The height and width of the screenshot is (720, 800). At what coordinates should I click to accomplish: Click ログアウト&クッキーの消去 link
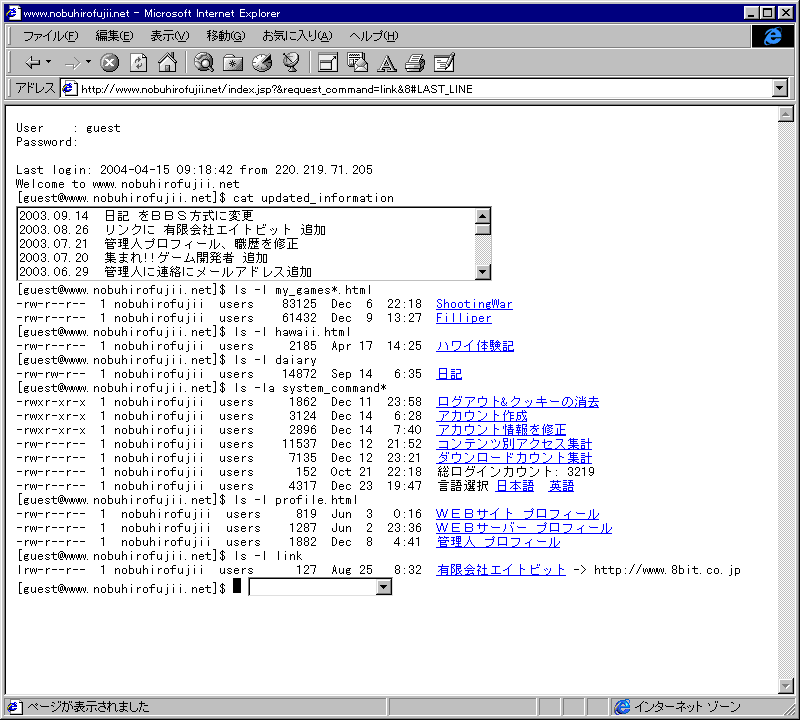click(x=518, y=402)
